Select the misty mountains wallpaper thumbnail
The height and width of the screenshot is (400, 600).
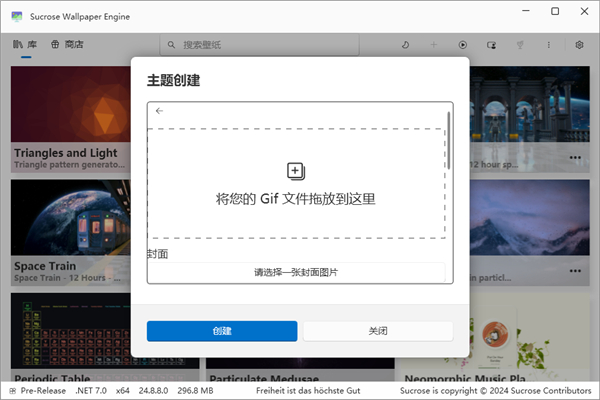[530, 217]
